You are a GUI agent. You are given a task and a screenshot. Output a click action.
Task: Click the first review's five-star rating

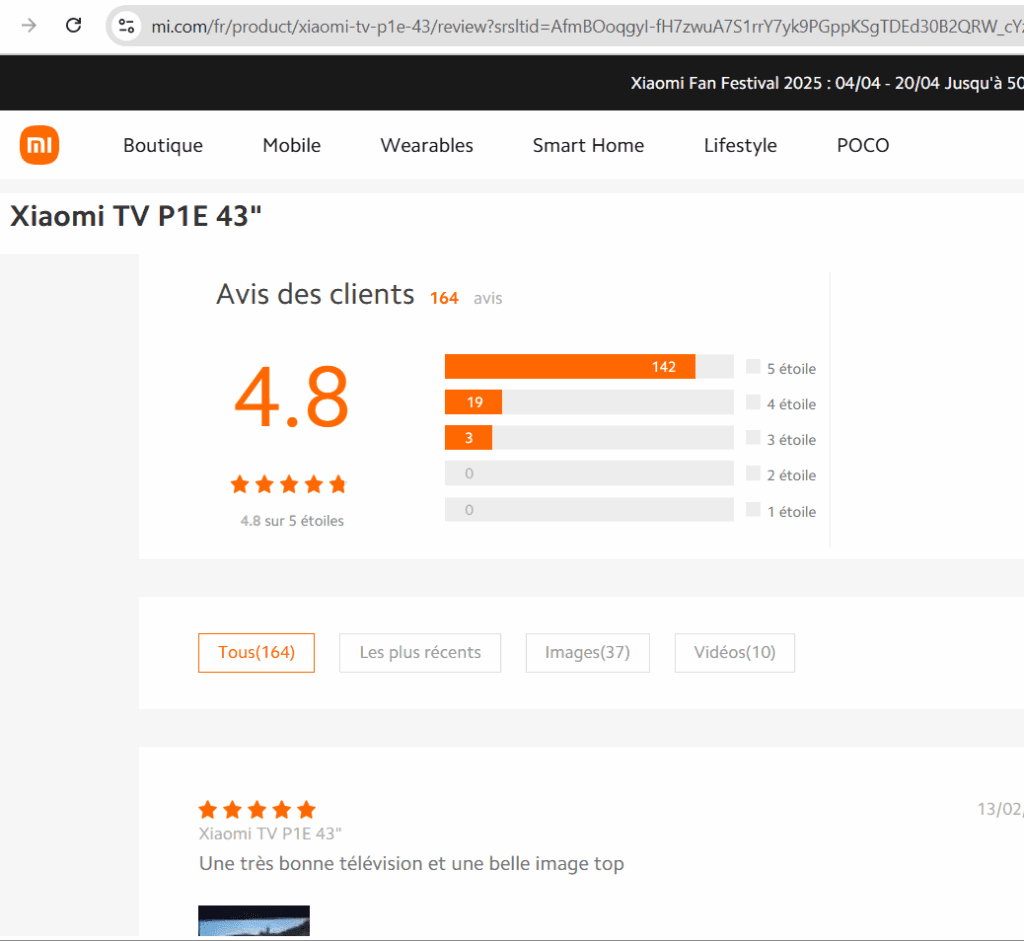[x=257, y=810]
